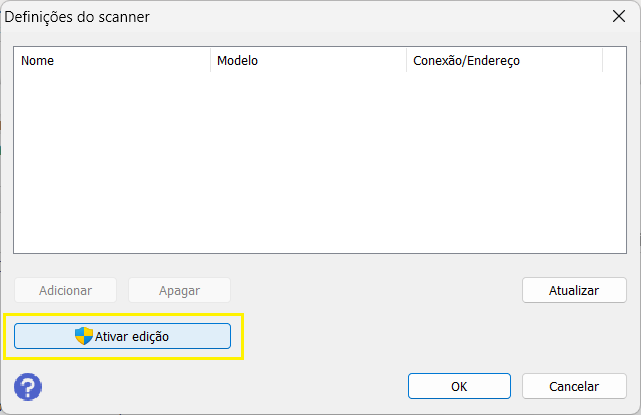Click the empty list area under Modelo column
Image resolution: width=641 pixels, height=415 pixels.
coord(308,160)
